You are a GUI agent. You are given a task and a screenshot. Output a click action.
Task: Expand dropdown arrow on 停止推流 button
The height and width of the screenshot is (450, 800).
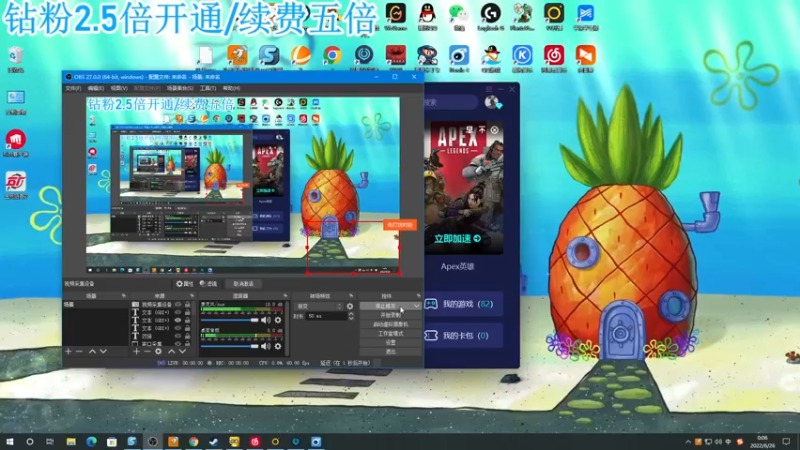pos(416,306)
